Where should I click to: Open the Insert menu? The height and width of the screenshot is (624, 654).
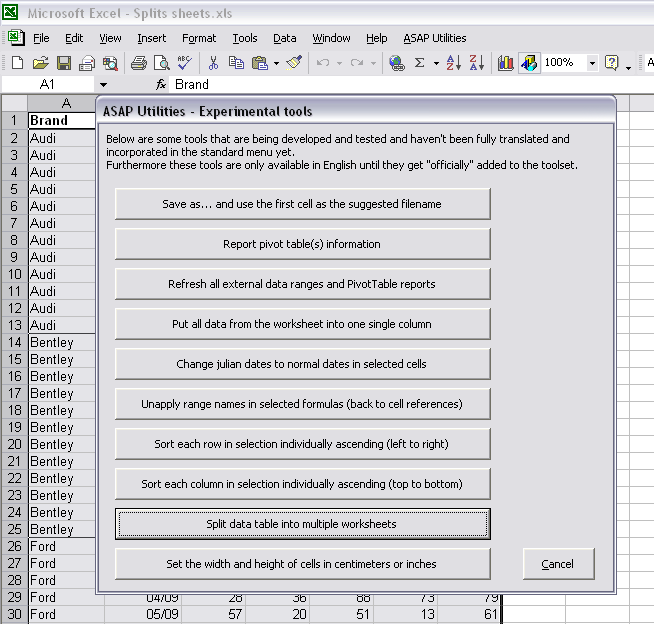(x=152, y=38)
